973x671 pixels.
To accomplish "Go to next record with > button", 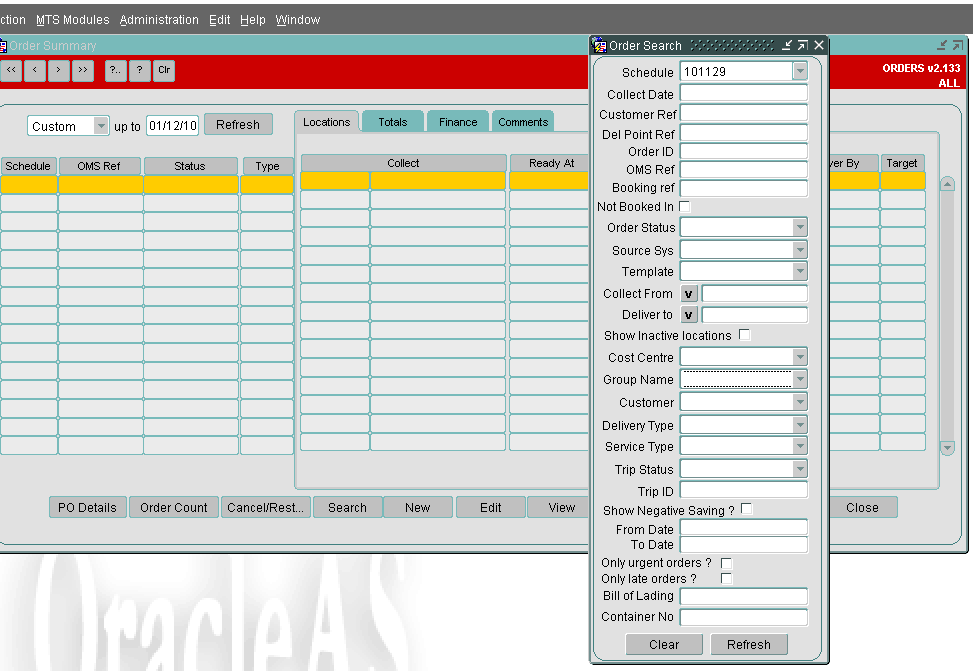I will [58, 70].
